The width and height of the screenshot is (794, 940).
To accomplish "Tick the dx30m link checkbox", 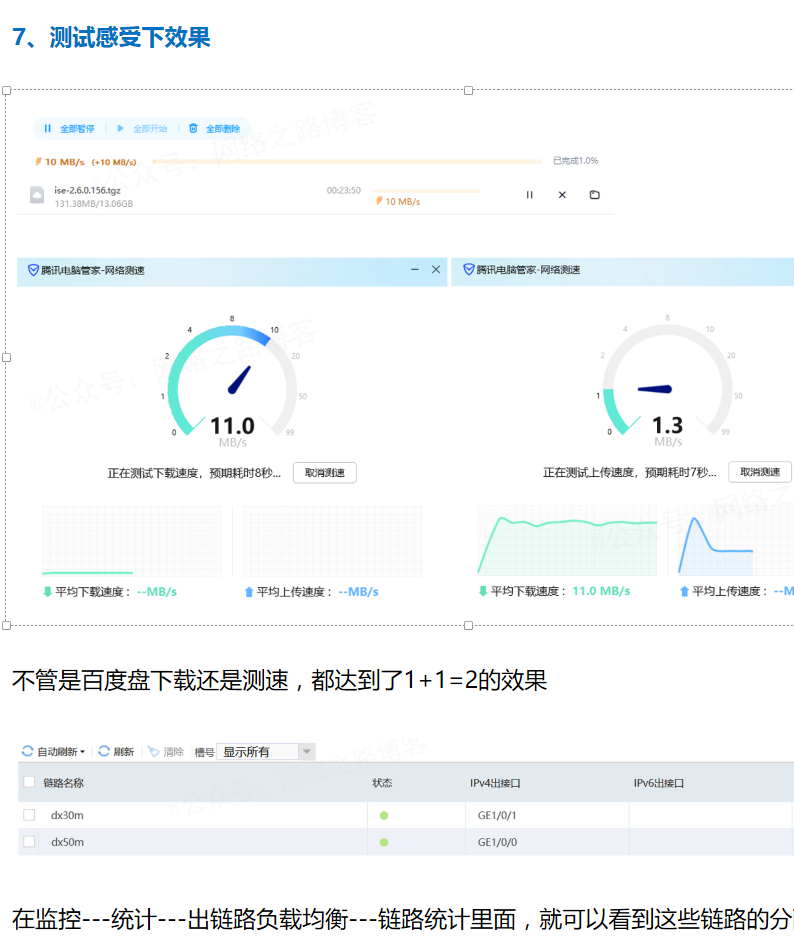I will click(29, 815).
